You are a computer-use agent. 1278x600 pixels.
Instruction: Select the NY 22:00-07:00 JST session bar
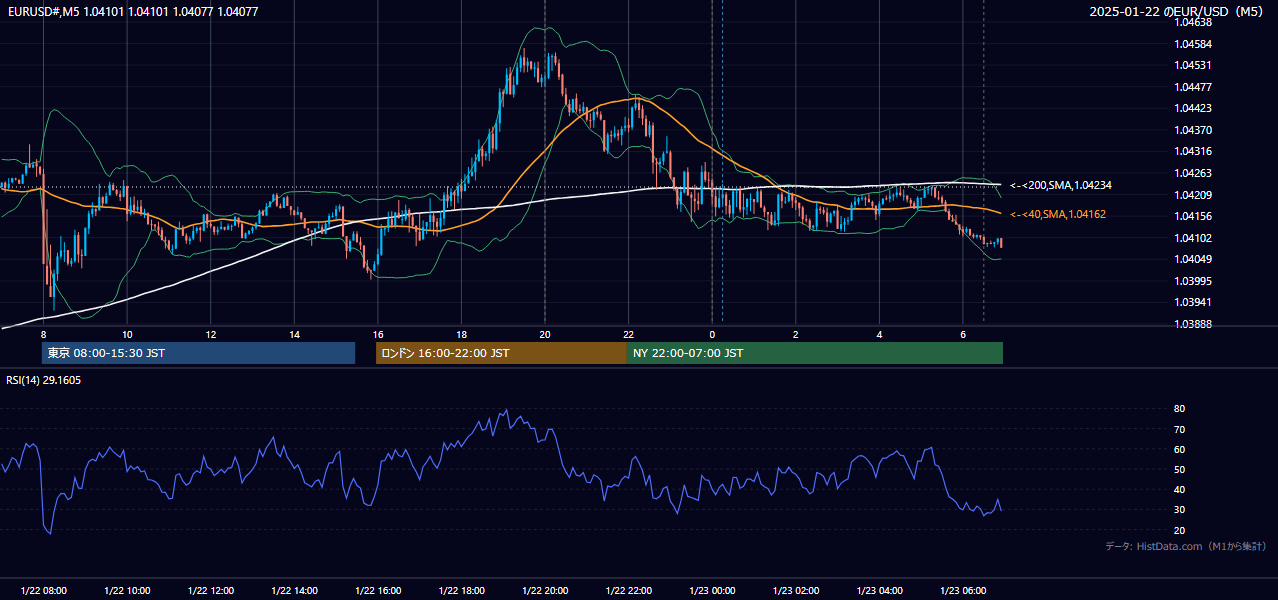click(815, 353)
